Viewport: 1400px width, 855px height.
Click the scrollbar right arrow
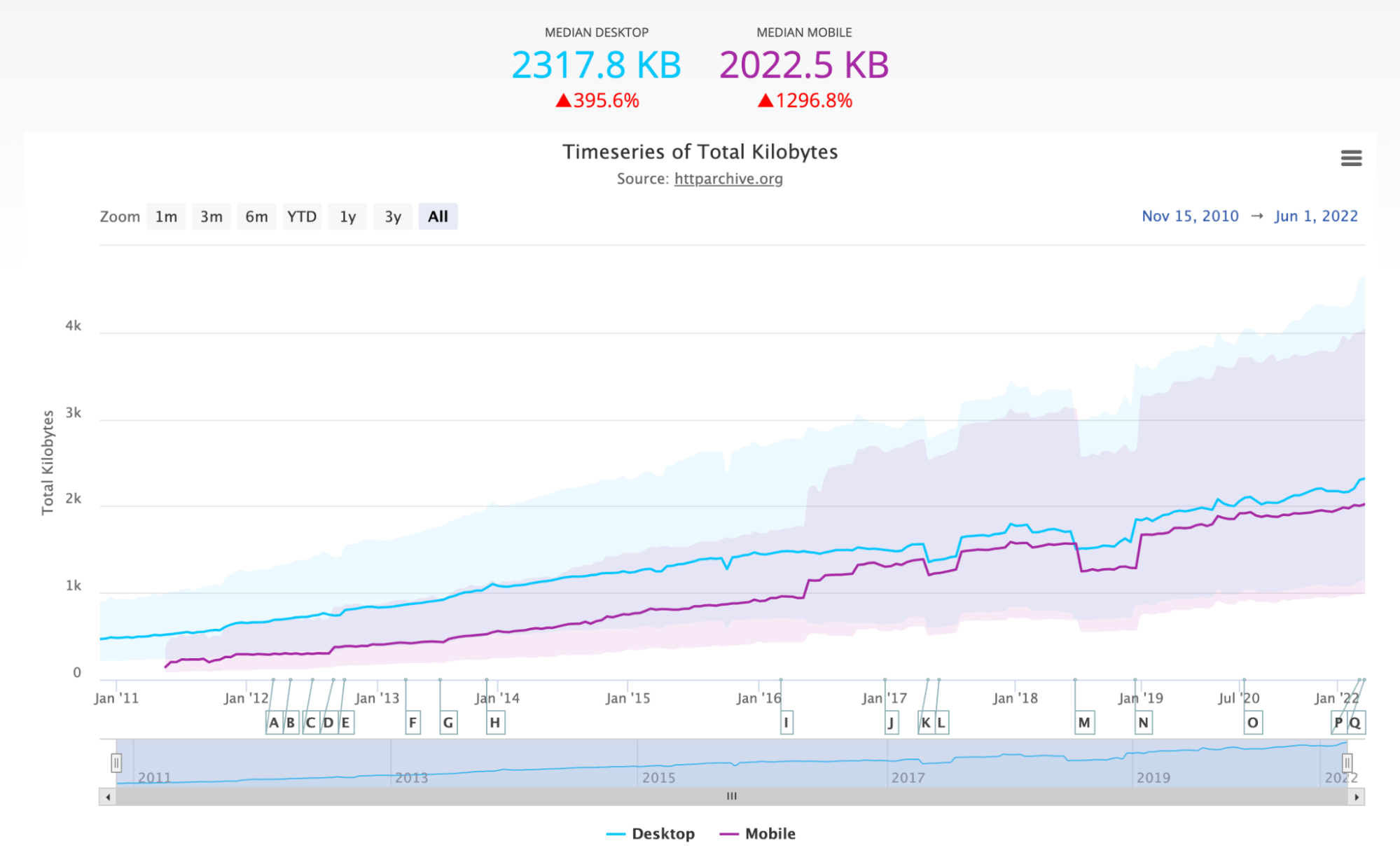click(x=1357, y=797)
